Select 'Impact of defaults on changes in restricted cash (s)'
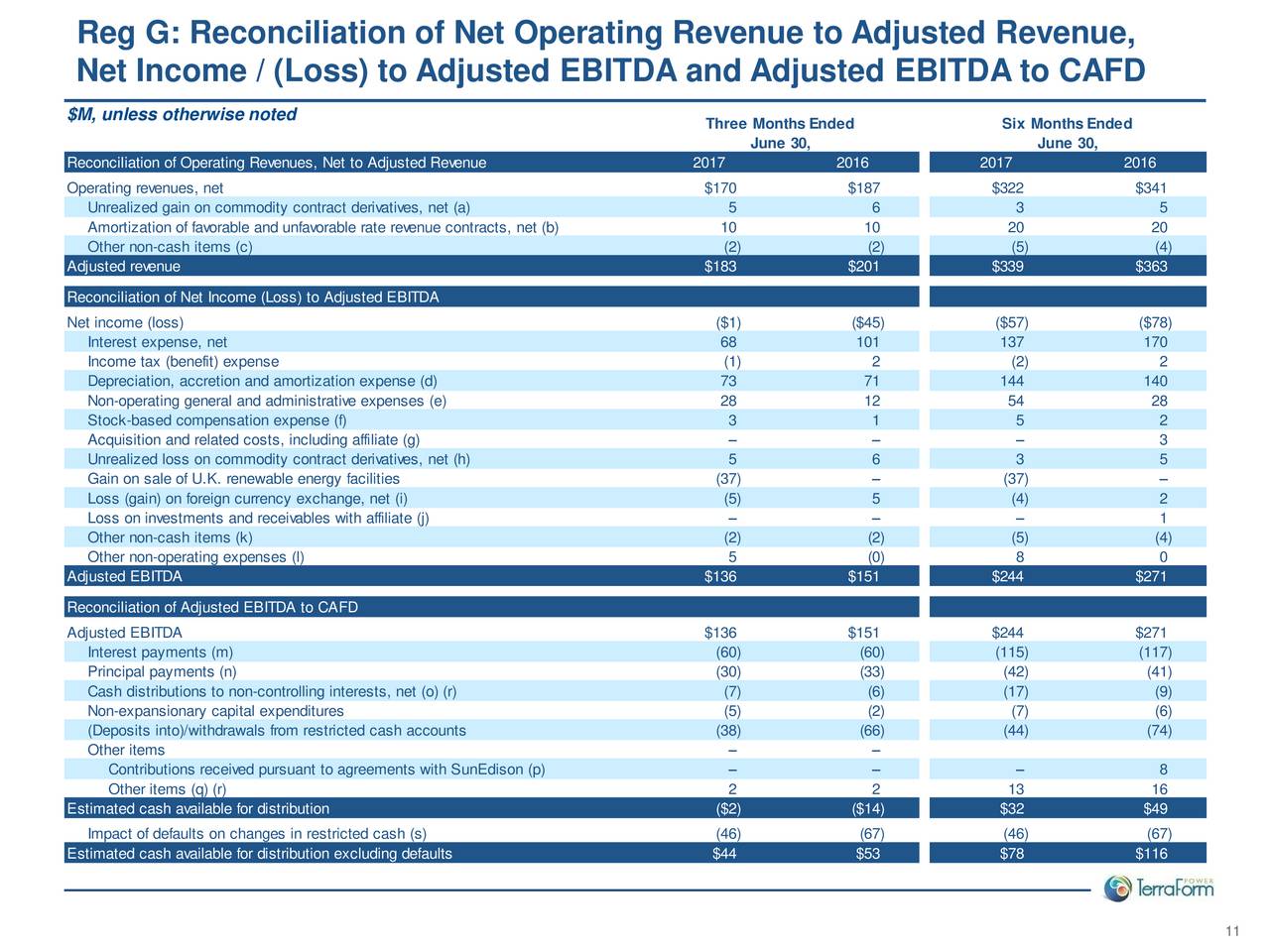 pyautogui.click(x=257, y=834)
